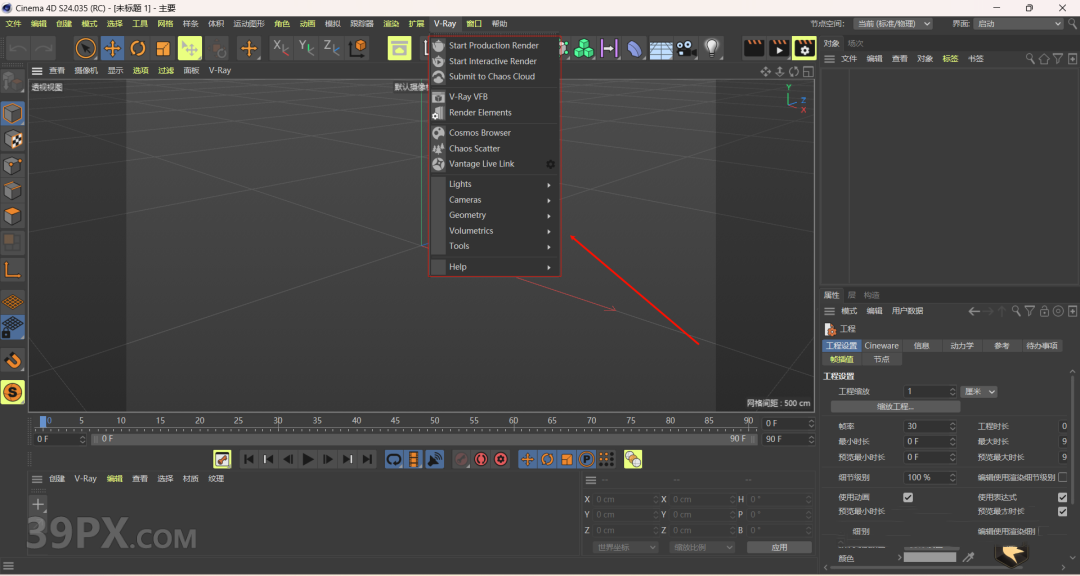Image resolution: width=1080 pixels, height=576 pixels.
Task: Click the 颜色 gray color swatch
Action: pos(930,557)
